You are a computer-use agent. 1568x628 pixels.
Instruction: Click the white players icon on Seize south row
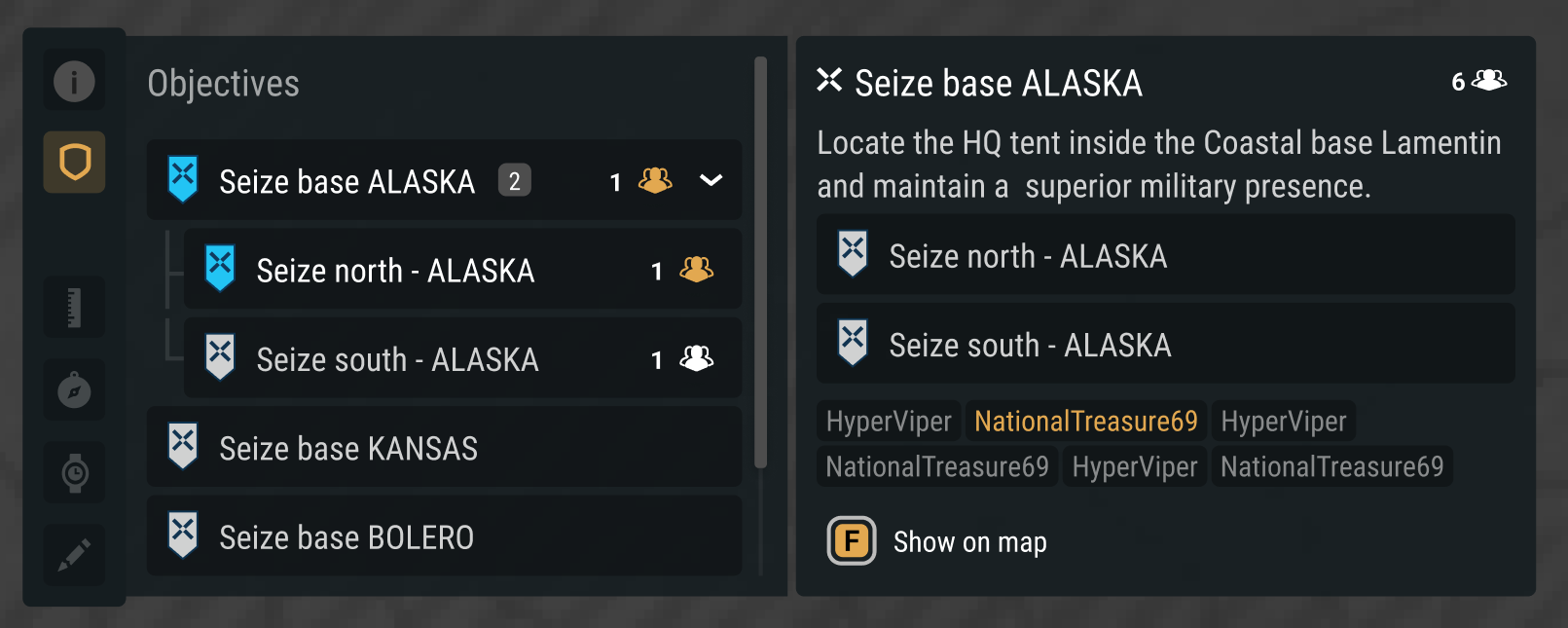click(696, 359)
